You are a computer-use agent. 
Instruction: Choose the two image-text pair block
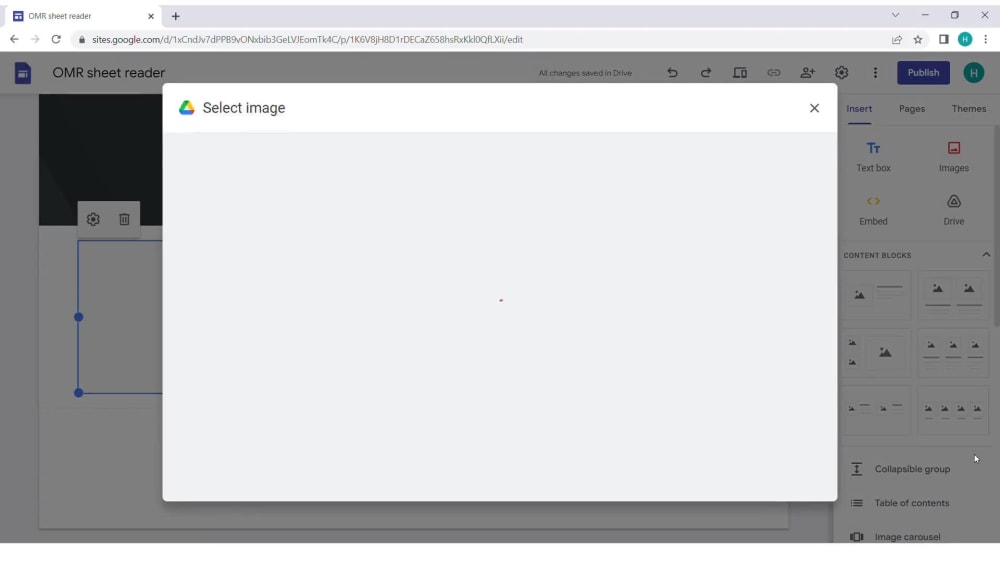click(876, 410)
